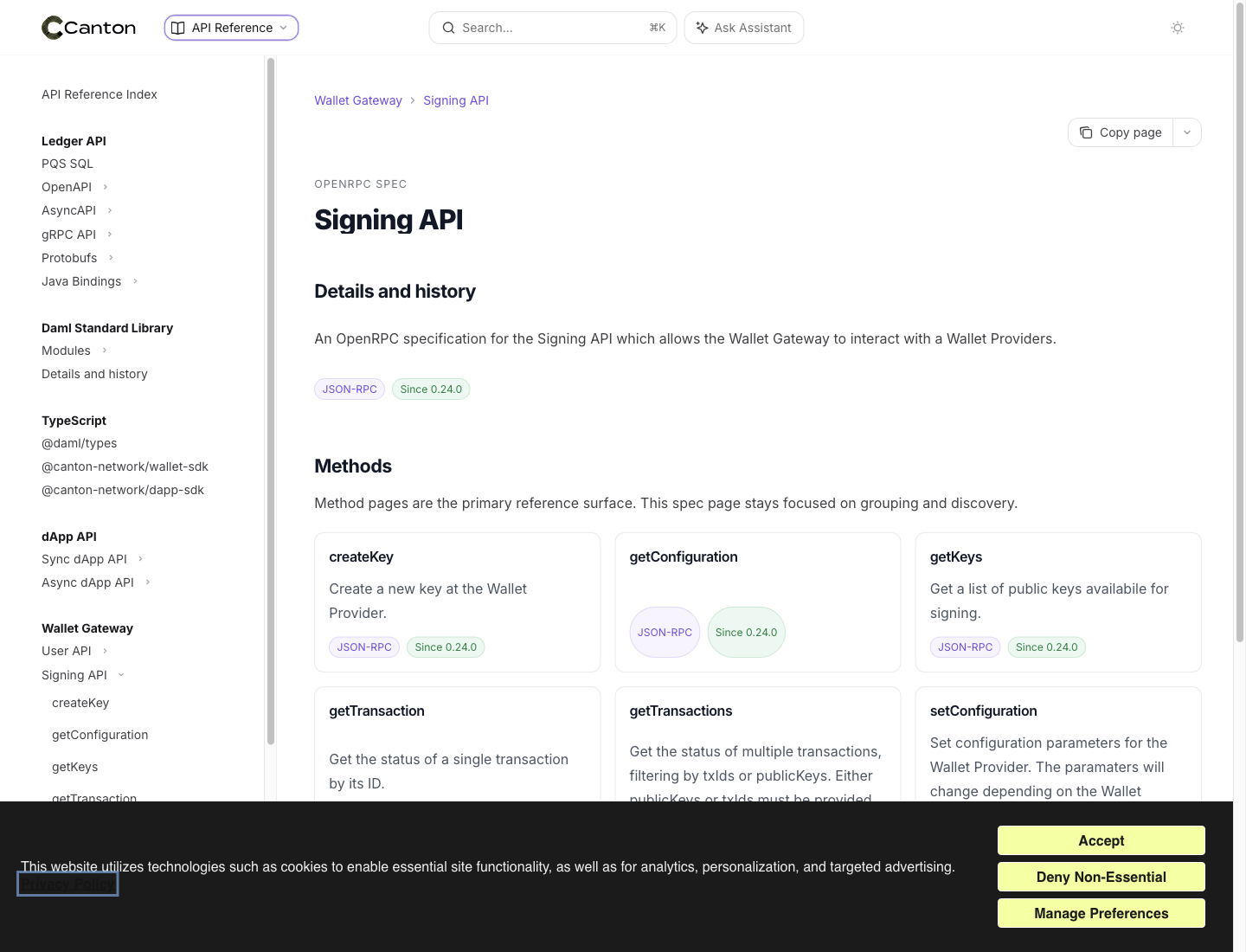Click the sidebar scrollbar thumb
Screen dimensions: 1246x952
click(271, 401)
